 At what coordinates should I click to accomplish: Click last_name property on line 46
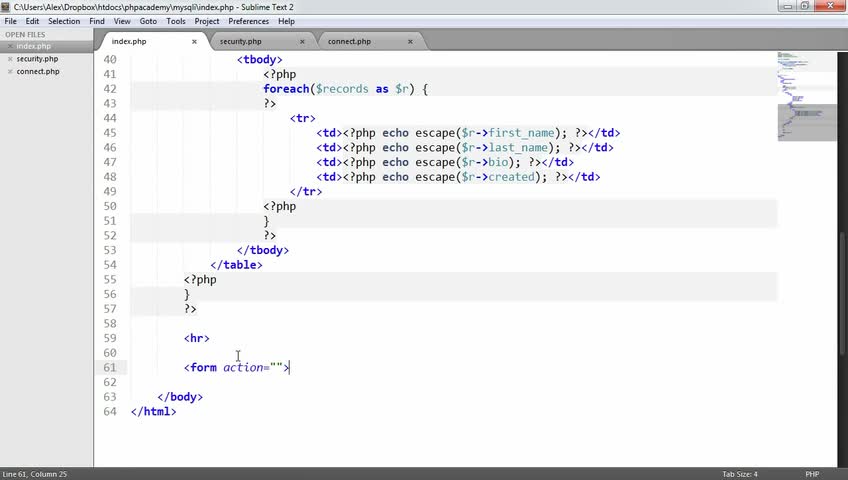click(x=518, y=148)
